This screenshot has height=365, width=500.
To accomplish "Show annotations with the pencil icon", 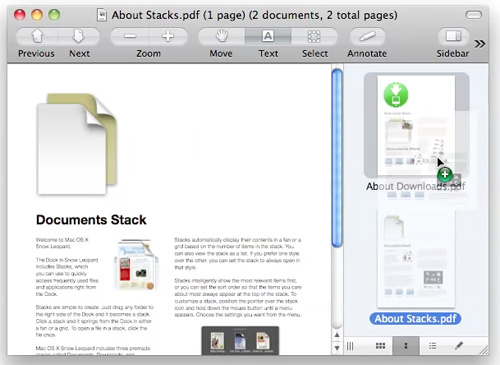I will click(459, 346).
